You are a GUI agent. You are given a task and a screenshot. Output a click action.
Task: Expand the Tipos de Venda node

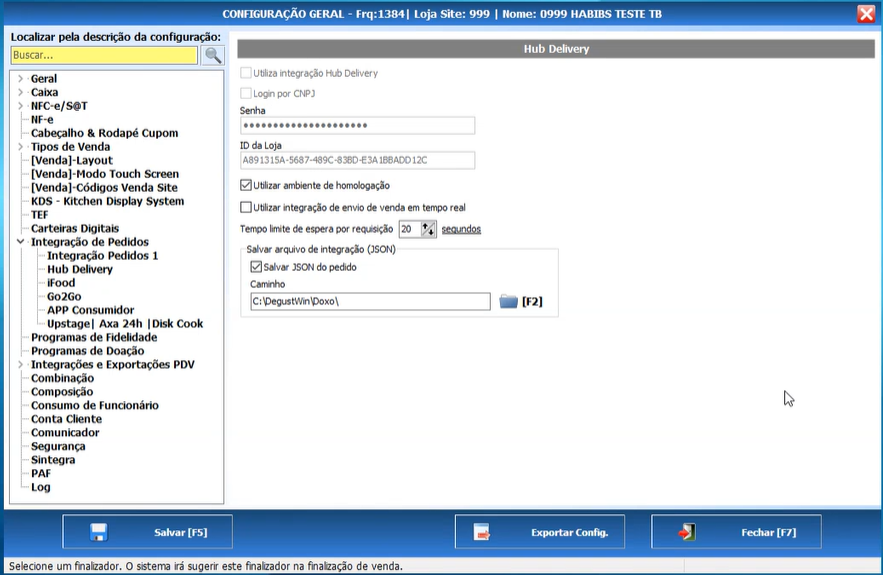point(20,146)
